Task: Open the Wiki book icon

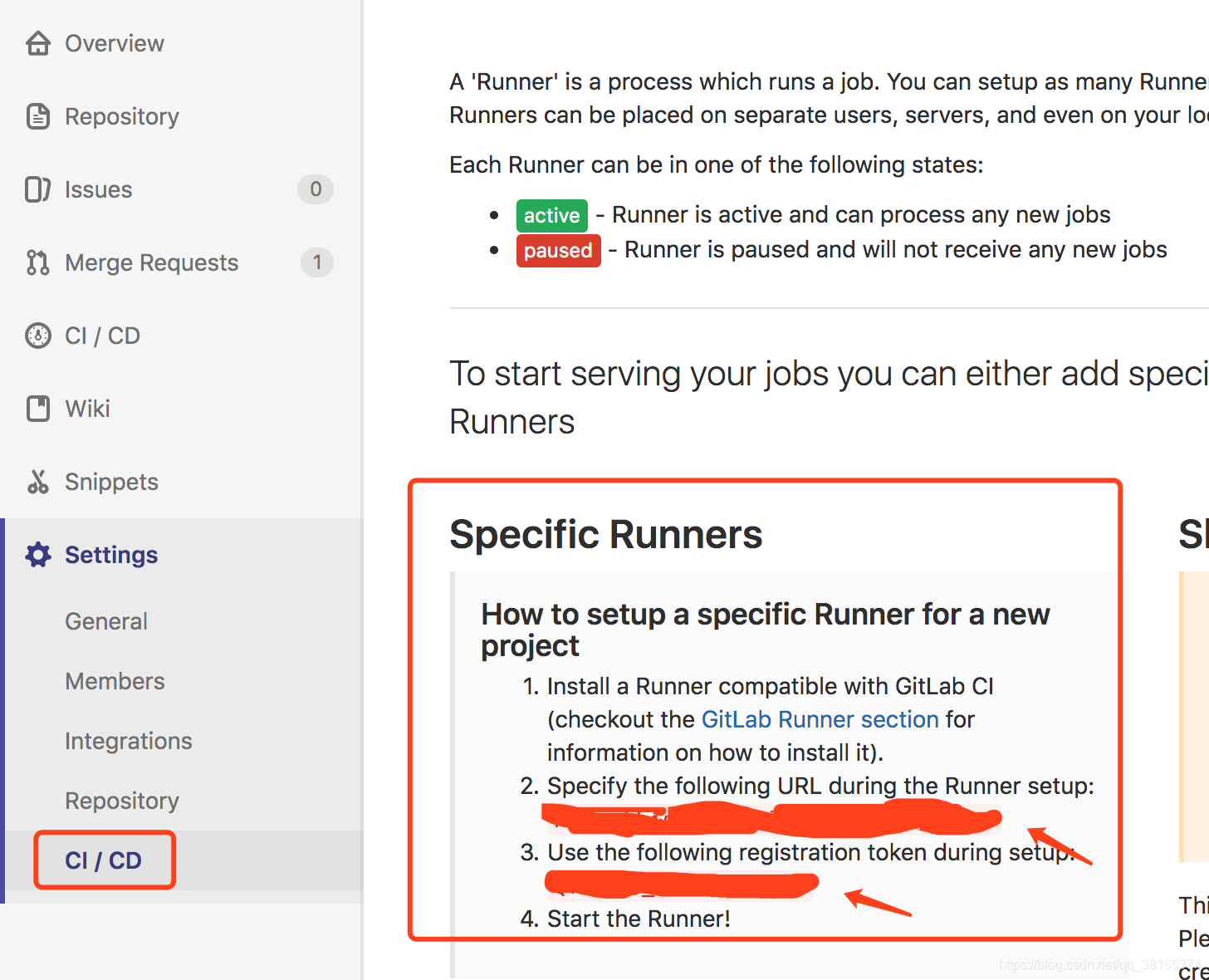Action: [x=38, y=409]
